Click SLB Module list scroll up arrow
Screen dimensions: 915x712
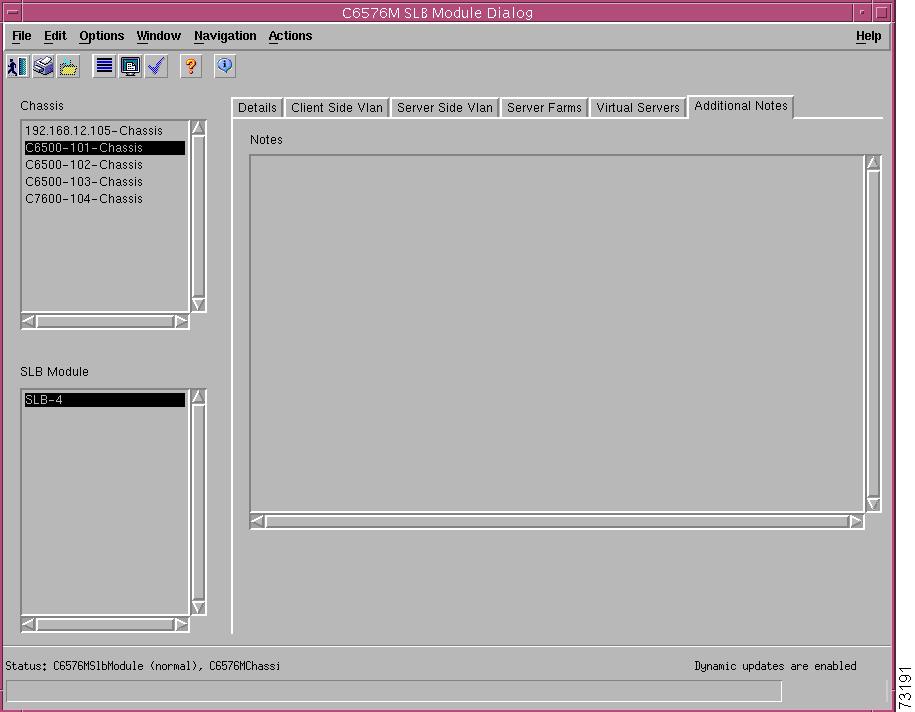click(x=198, y=397)
